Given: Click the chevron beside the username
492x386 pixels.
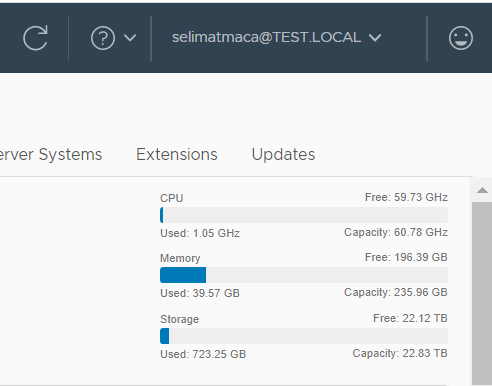Looking at the screenshot, I should (375, 38).
